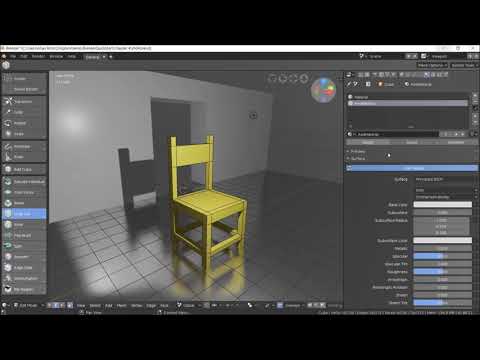Select the Poly Build tool

[24, 235]
